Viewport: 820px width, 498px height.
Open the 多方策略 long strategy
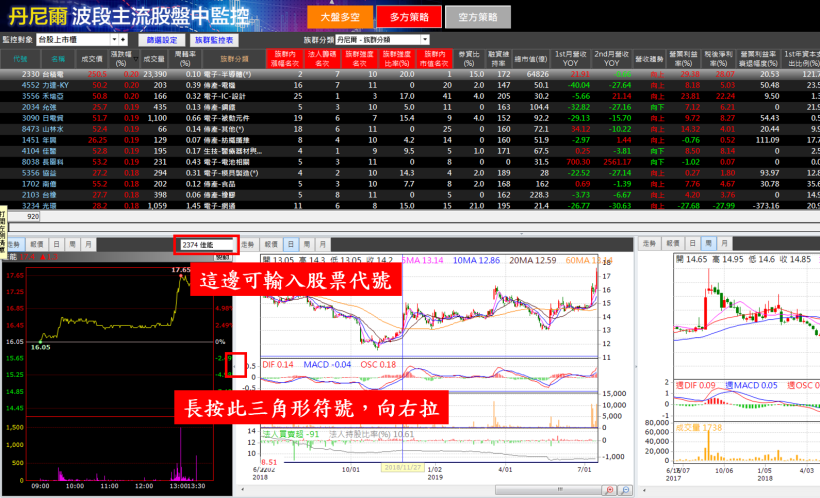409,17
